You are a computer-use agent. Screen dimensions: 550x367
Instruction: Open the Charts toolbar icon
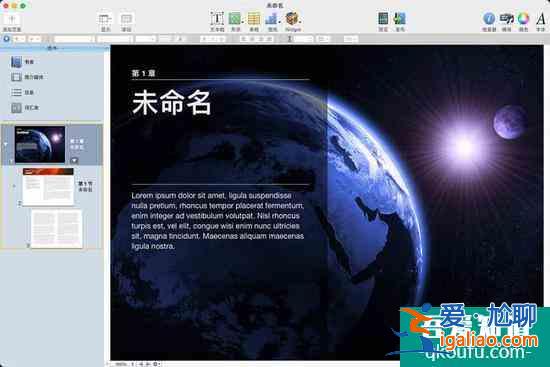[272, 21]
